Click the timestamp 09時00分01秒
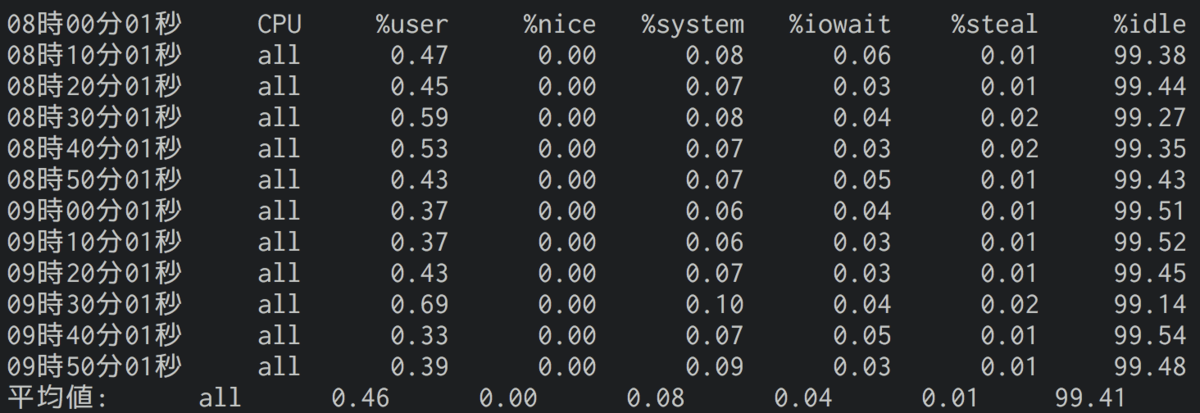Viewport: 1200px width, 413px height. pyautogui.click(x=94, y=211)
